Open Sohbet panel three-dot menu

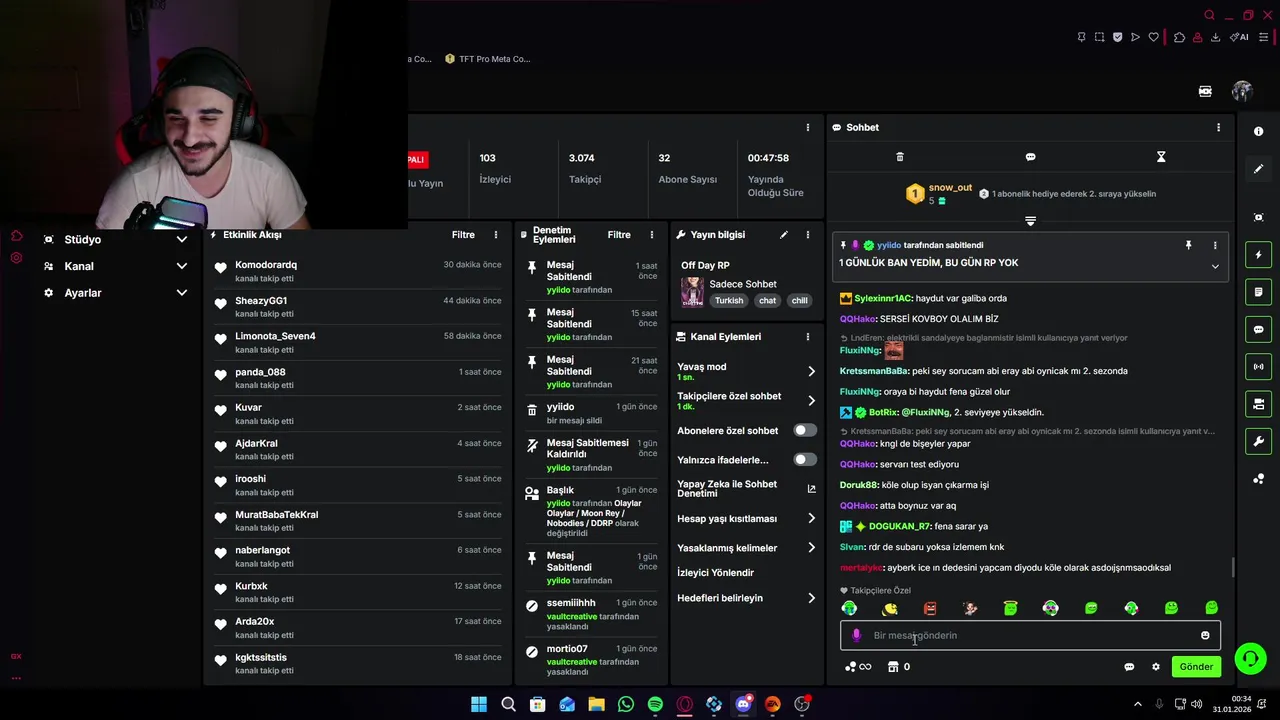click(1218, 128)
